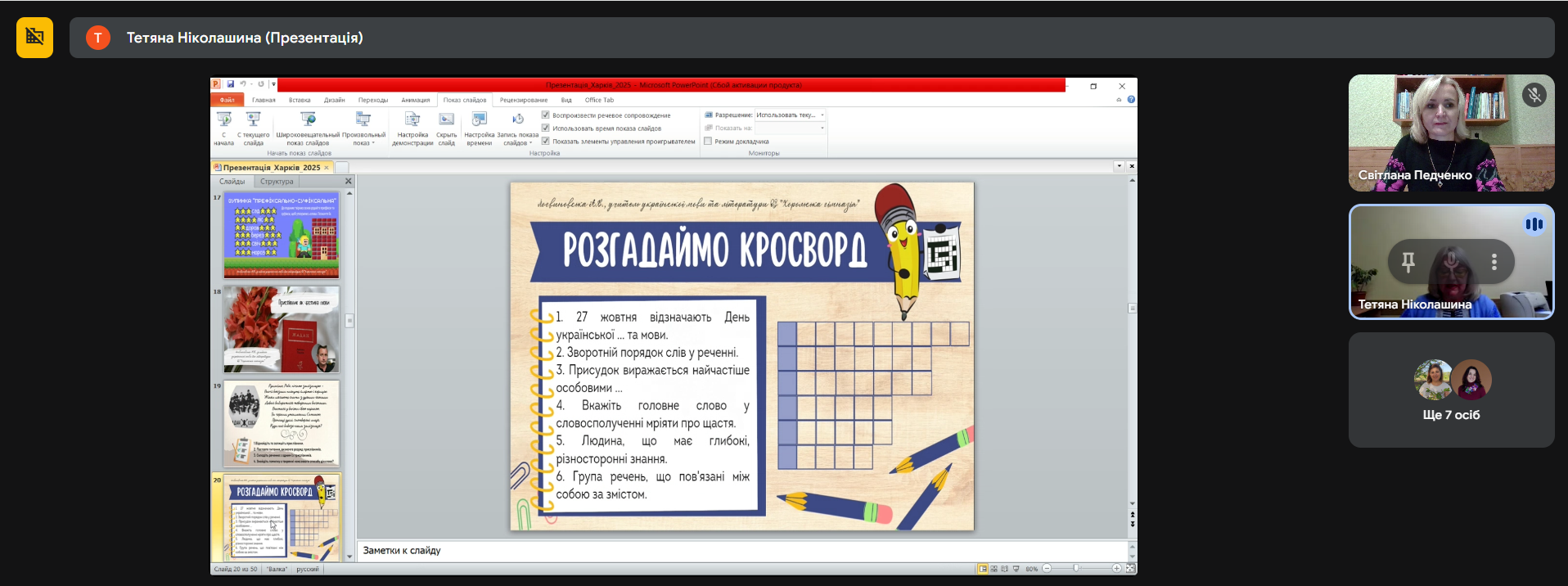Select slide 18 thumbnail with red flowers
Screen dimensions: 1568x586
(282, 329)
